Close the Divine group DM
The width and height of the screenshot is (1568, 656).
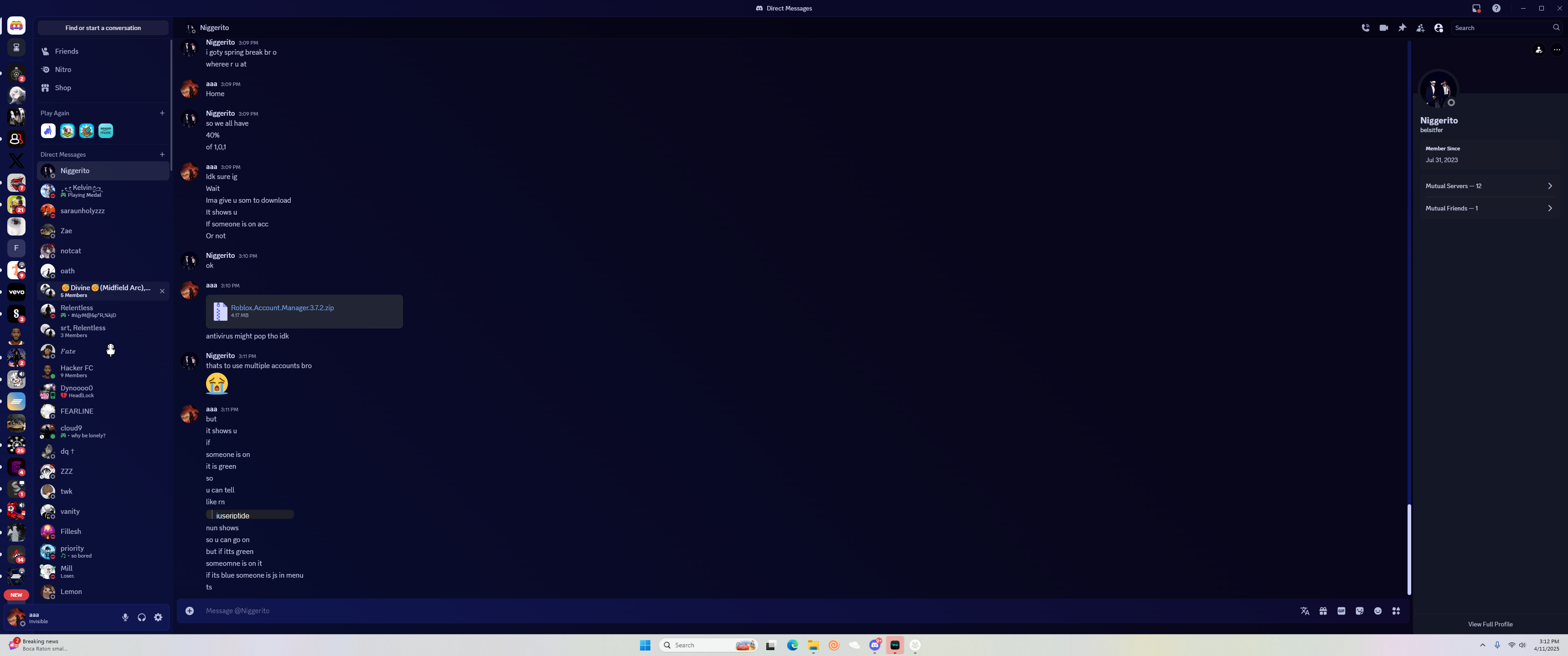[162, 292]
